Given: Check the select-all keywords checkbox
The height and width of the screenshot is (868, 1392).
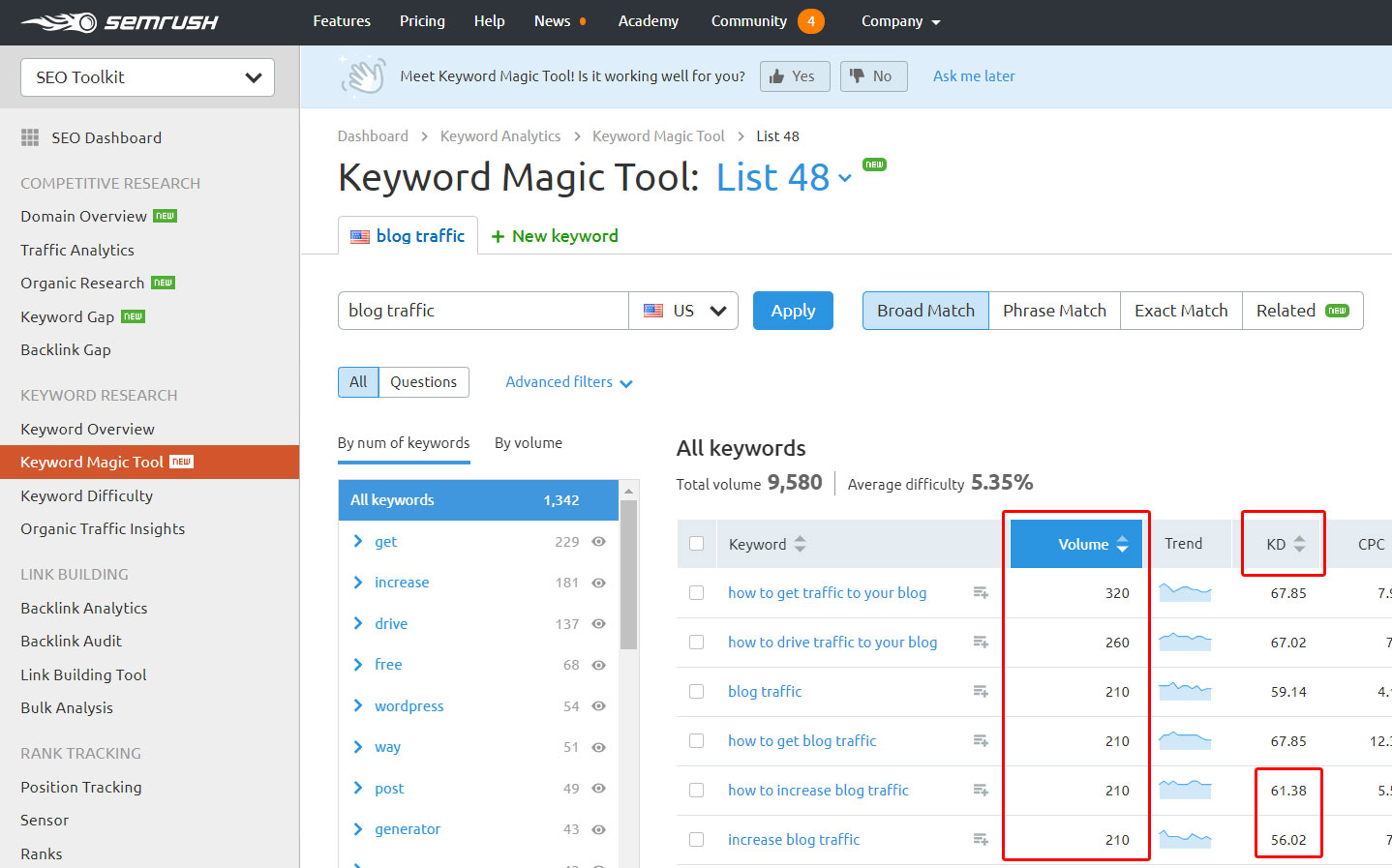Looking at the screenshot, I should pos(696,544).
